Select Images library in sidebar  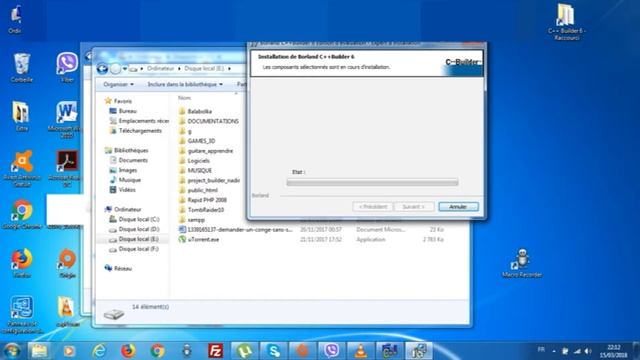click(123, 170)
